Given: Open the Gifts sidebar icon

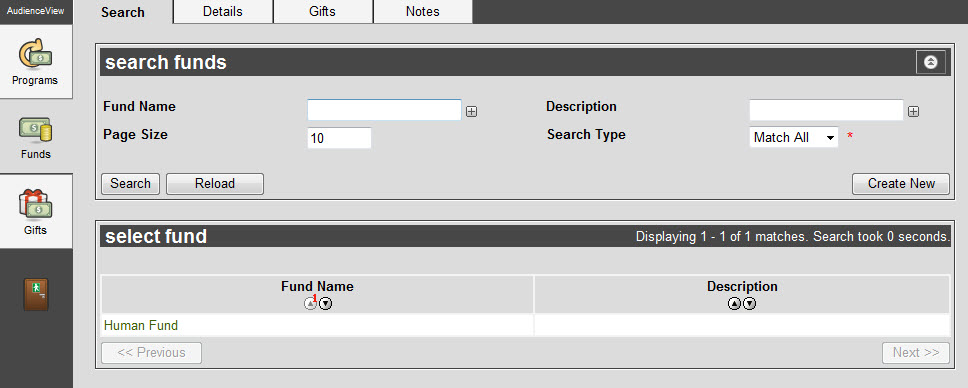Looking at the screenshot, I should tap(35, 212).
